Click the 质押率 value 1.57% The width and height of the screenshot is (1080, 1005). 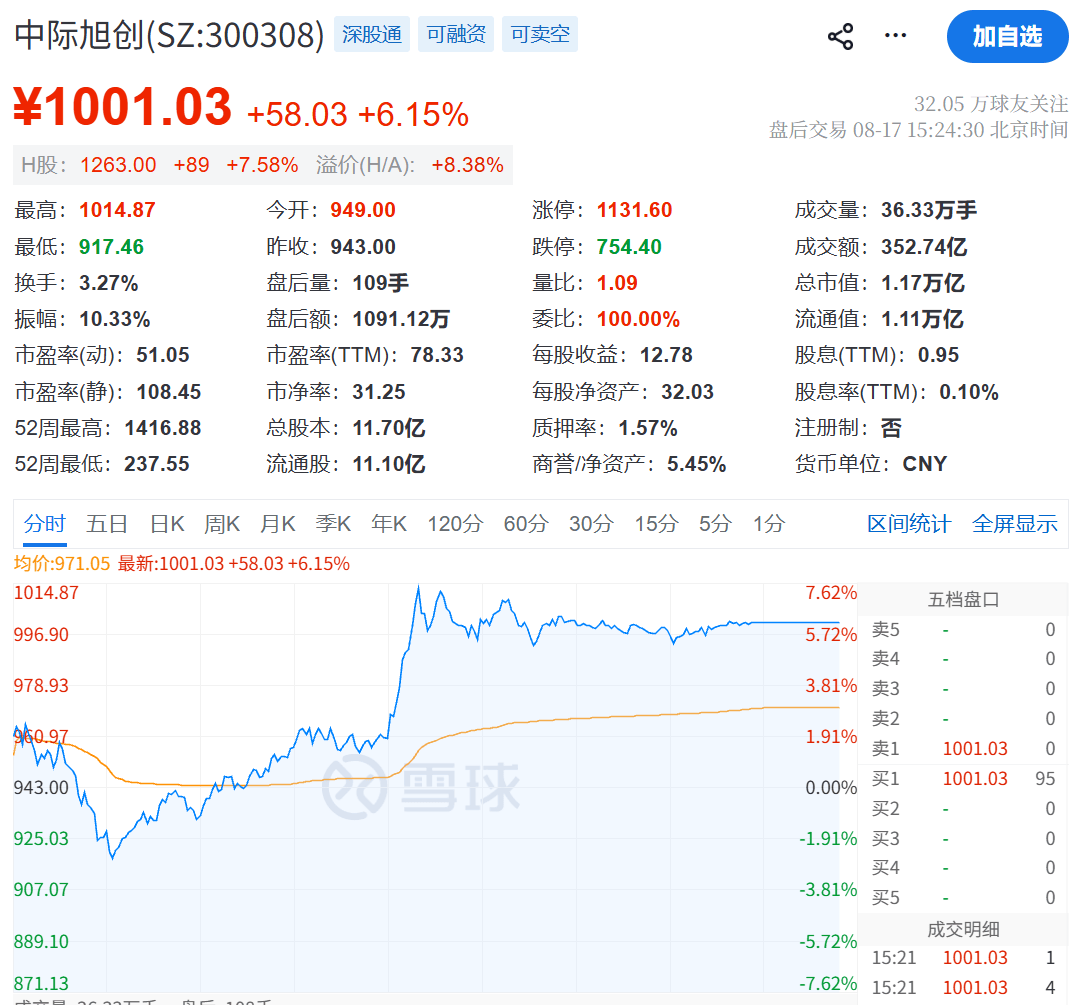(647, 428)
